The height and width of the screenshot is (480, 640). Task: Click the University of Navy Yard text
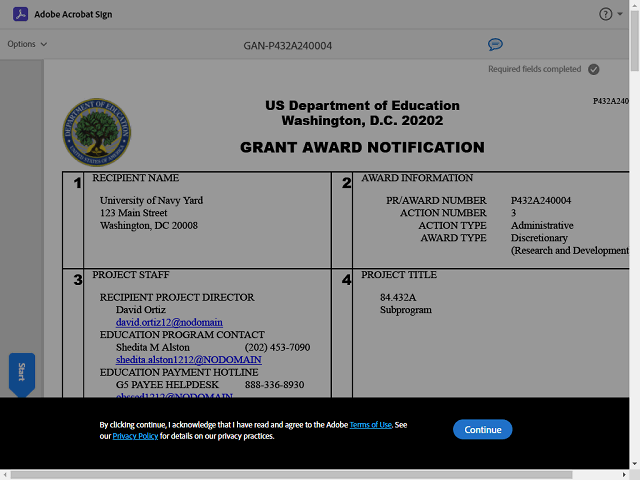click(151, 200)
